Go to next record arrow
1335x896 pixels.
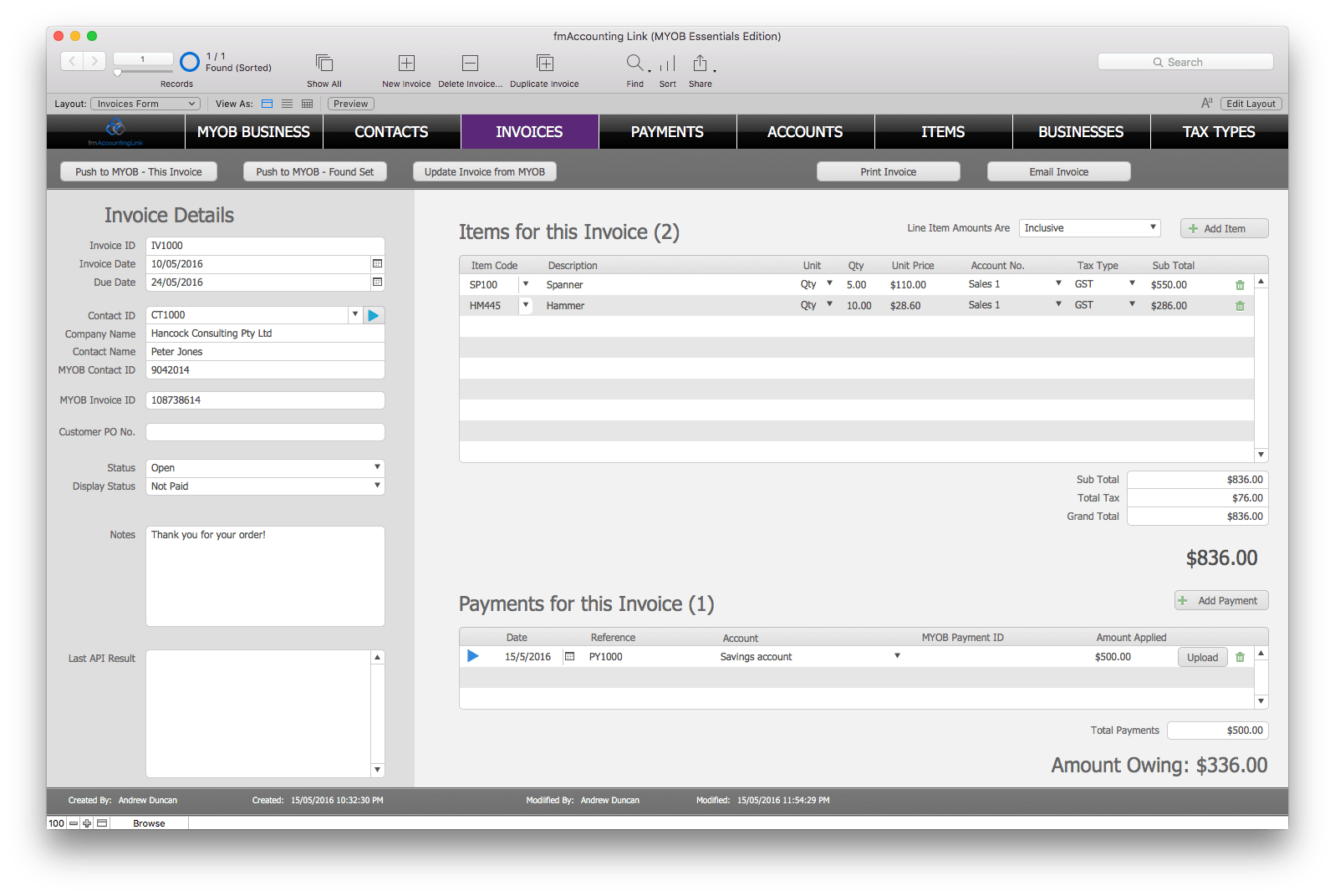pos(94,60)
